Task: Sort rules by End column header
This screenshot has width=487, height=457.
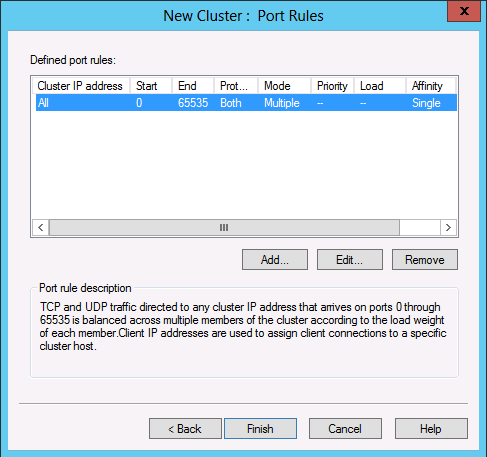Action: [x=193, y=86]
